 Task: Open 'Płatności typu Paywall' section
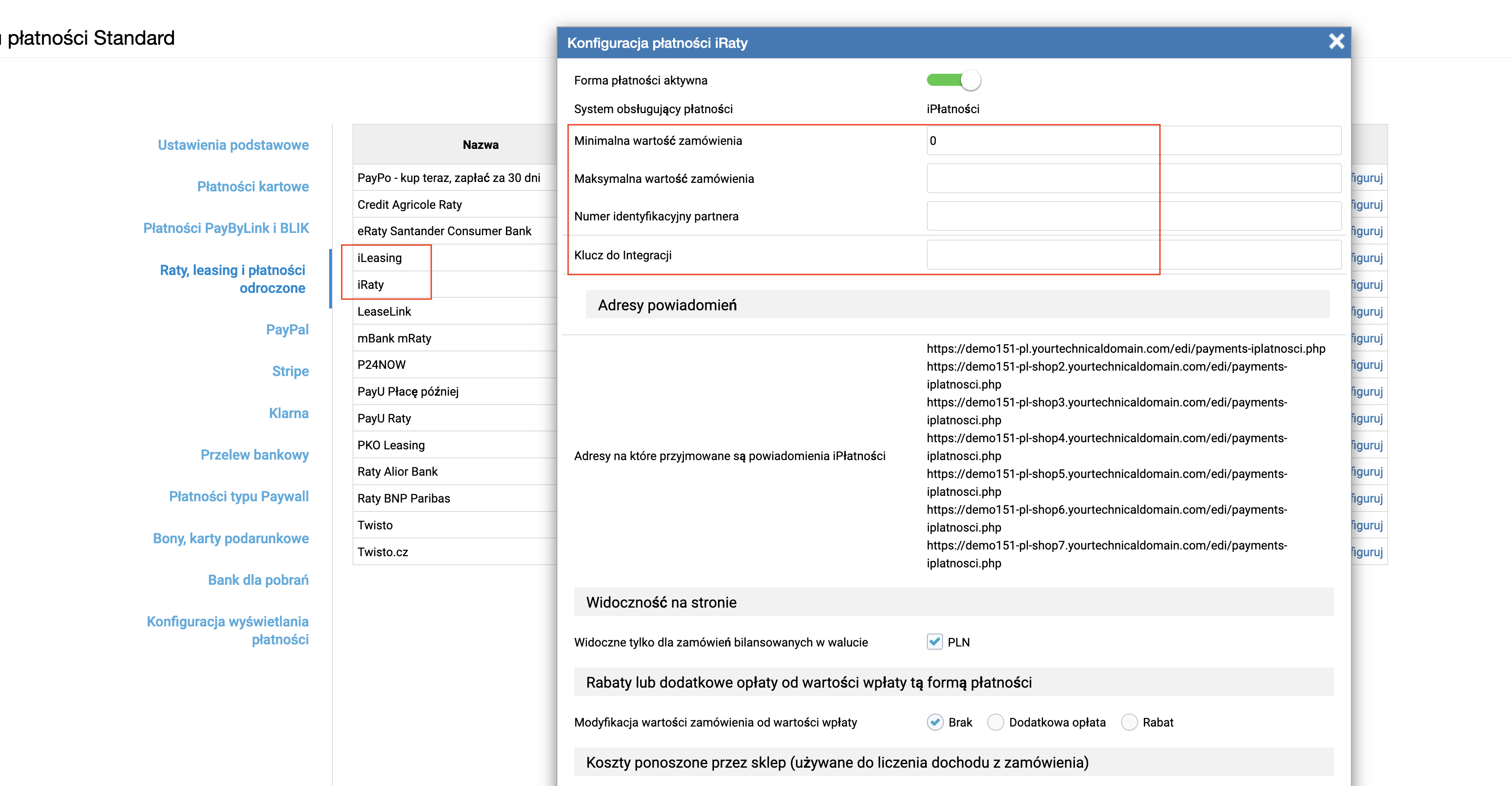coord(239,496)
